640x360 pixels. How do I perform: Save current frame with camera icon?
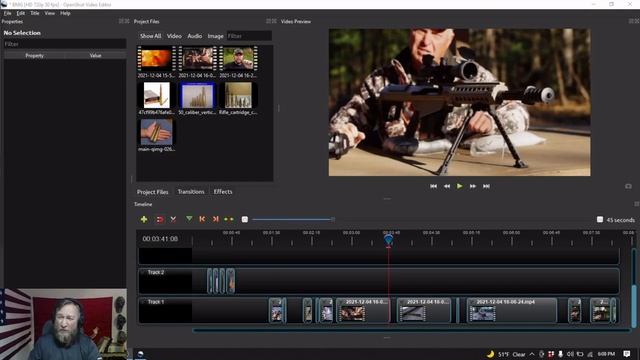coord(628,186)
